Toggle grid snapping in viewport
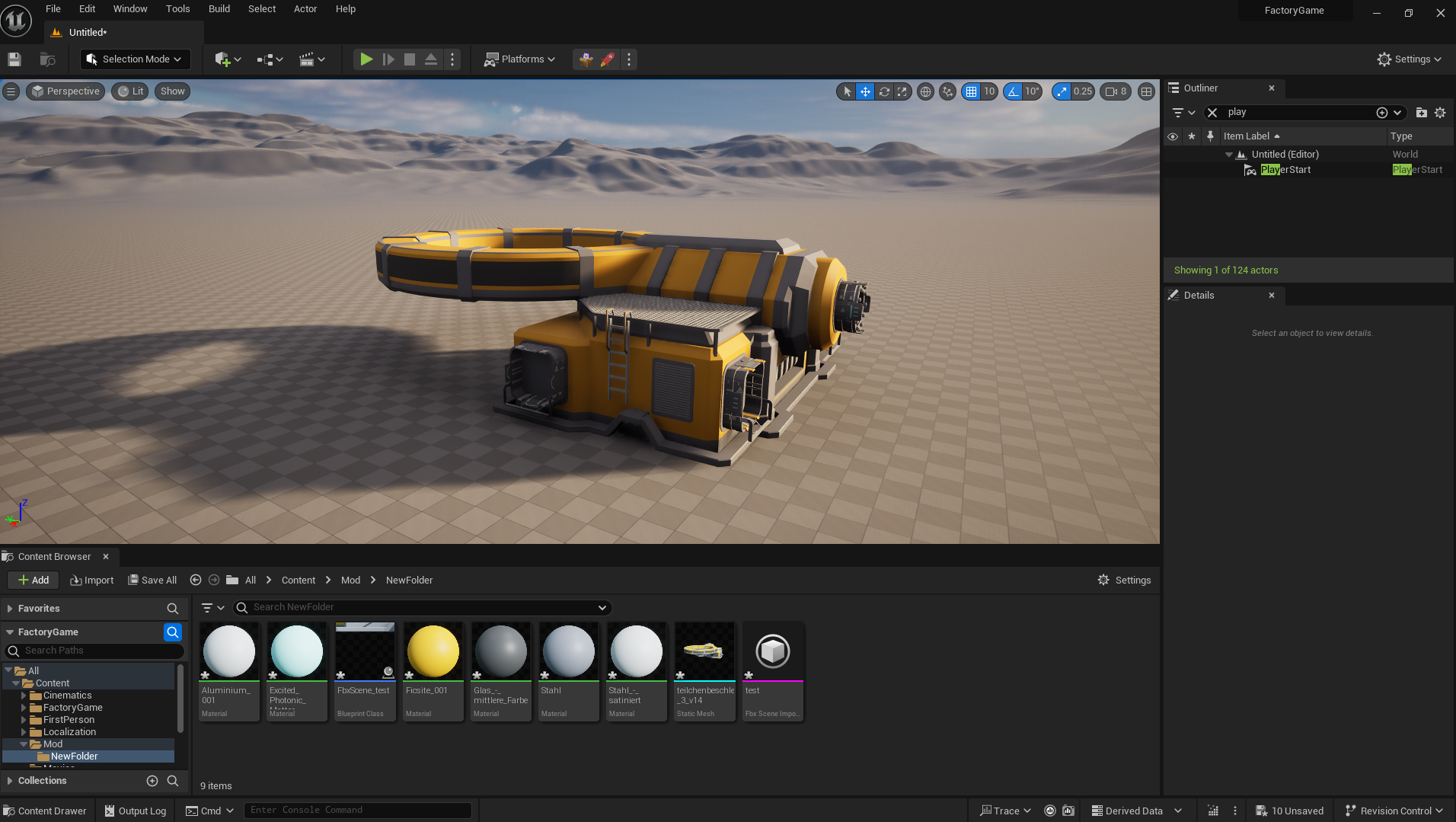Screen dimensions: 1456x822 coord(971,91)
